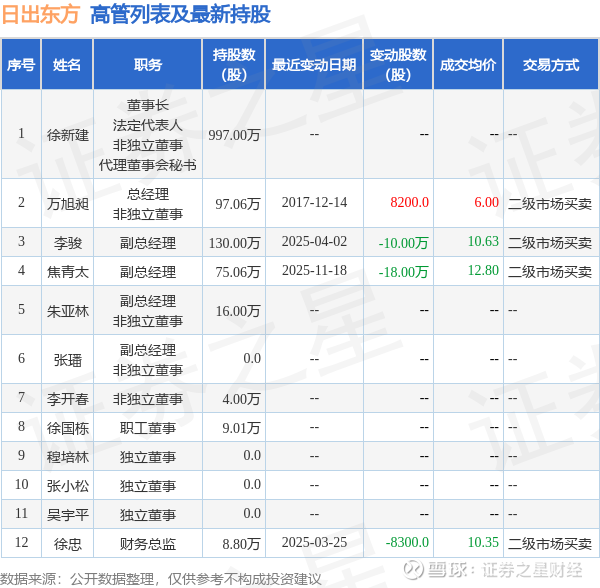The width and height of the screenshot is (600, 588).
Task: Select the name 张小松
Action: click(x=68, y=486)
